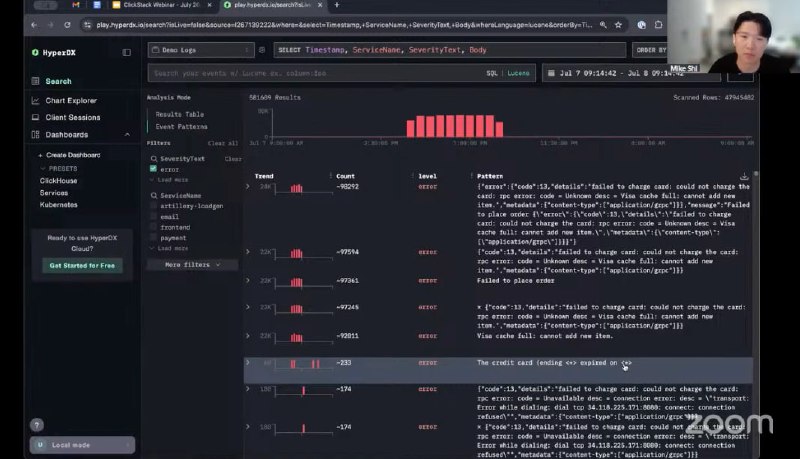800x459 pixels.
Task: Click the Count column header
Action: [345, 176]
